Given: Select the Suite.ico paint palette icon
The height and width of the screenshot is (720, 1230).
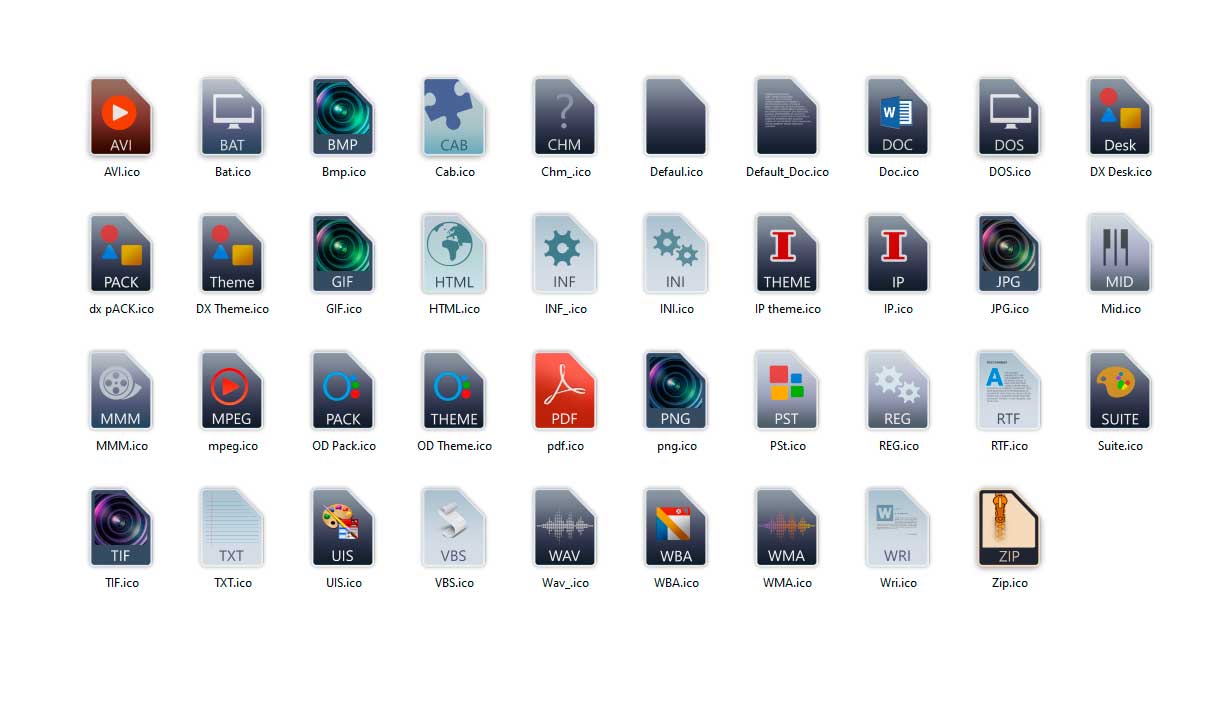Looking at the screenshot, I should (1120, 391).
